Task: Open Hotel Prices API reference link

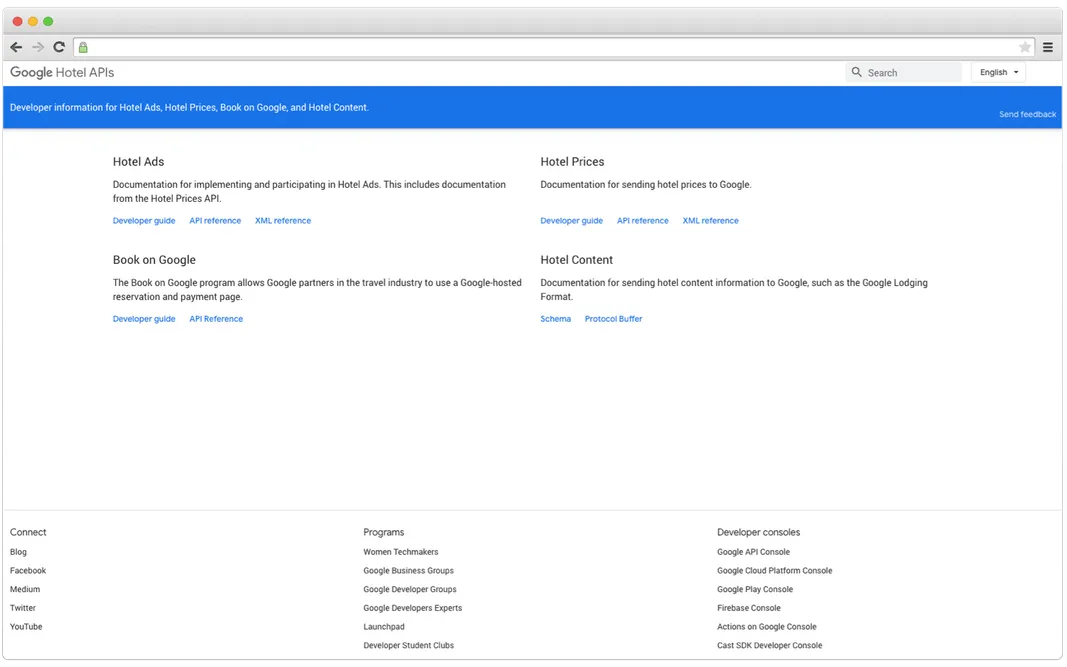Action: 642,221
